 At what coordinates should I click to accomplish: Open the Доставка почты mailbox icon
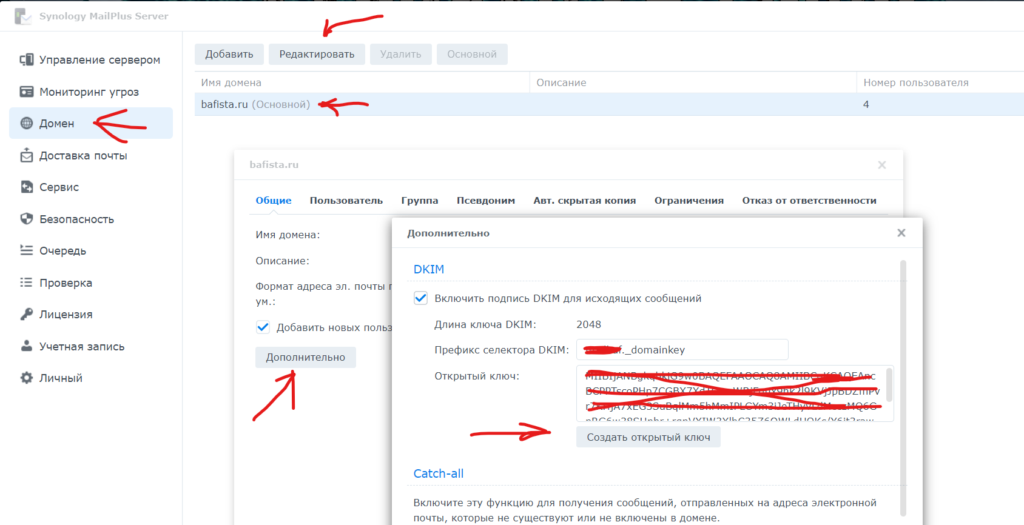[27, 155]
